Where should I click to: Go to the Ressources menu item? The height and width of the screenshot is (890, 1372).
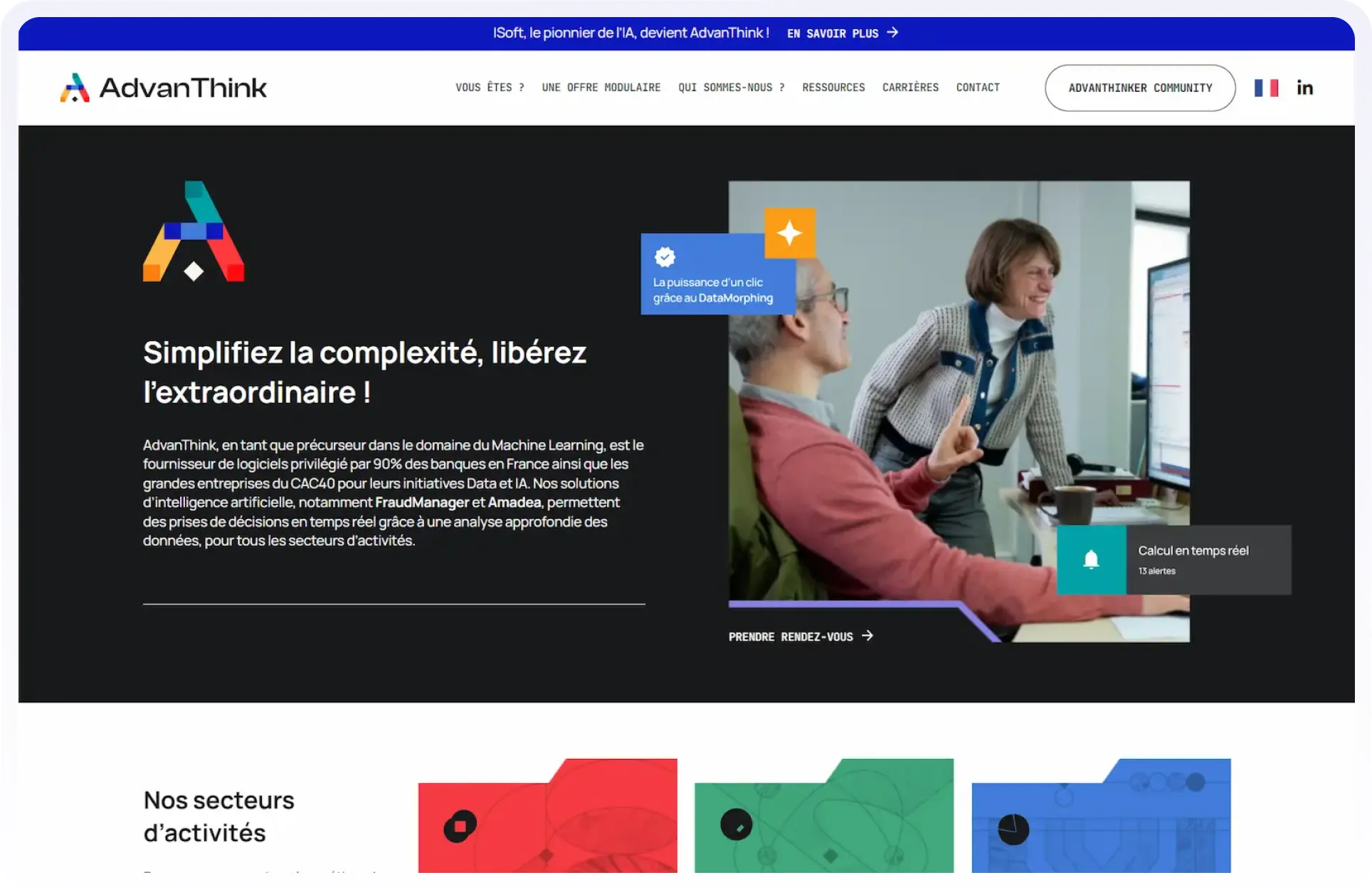[x=833, y=88]
